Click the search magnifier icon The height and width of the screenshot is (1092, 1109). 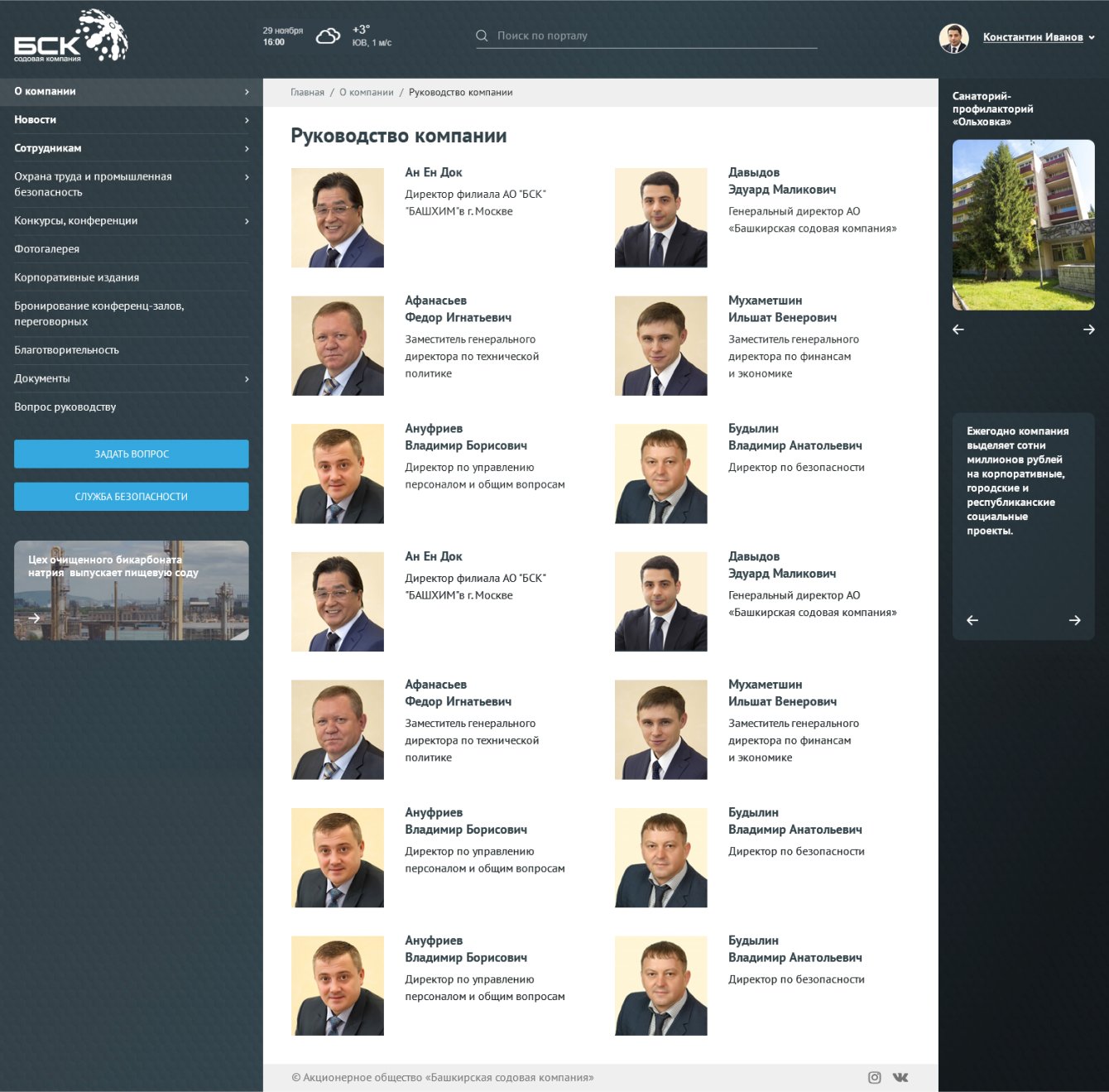click(482, 36)
